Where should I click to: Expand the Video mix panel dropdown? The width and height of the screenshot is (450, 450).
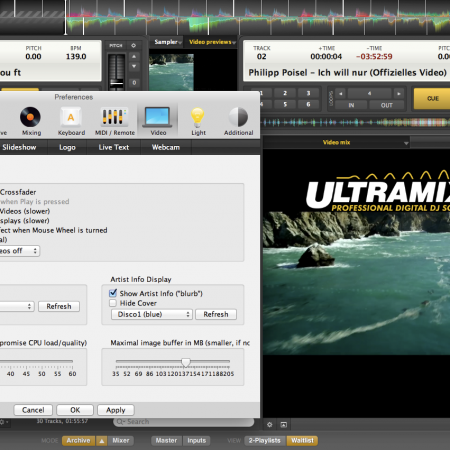click(x=406, y=143)
